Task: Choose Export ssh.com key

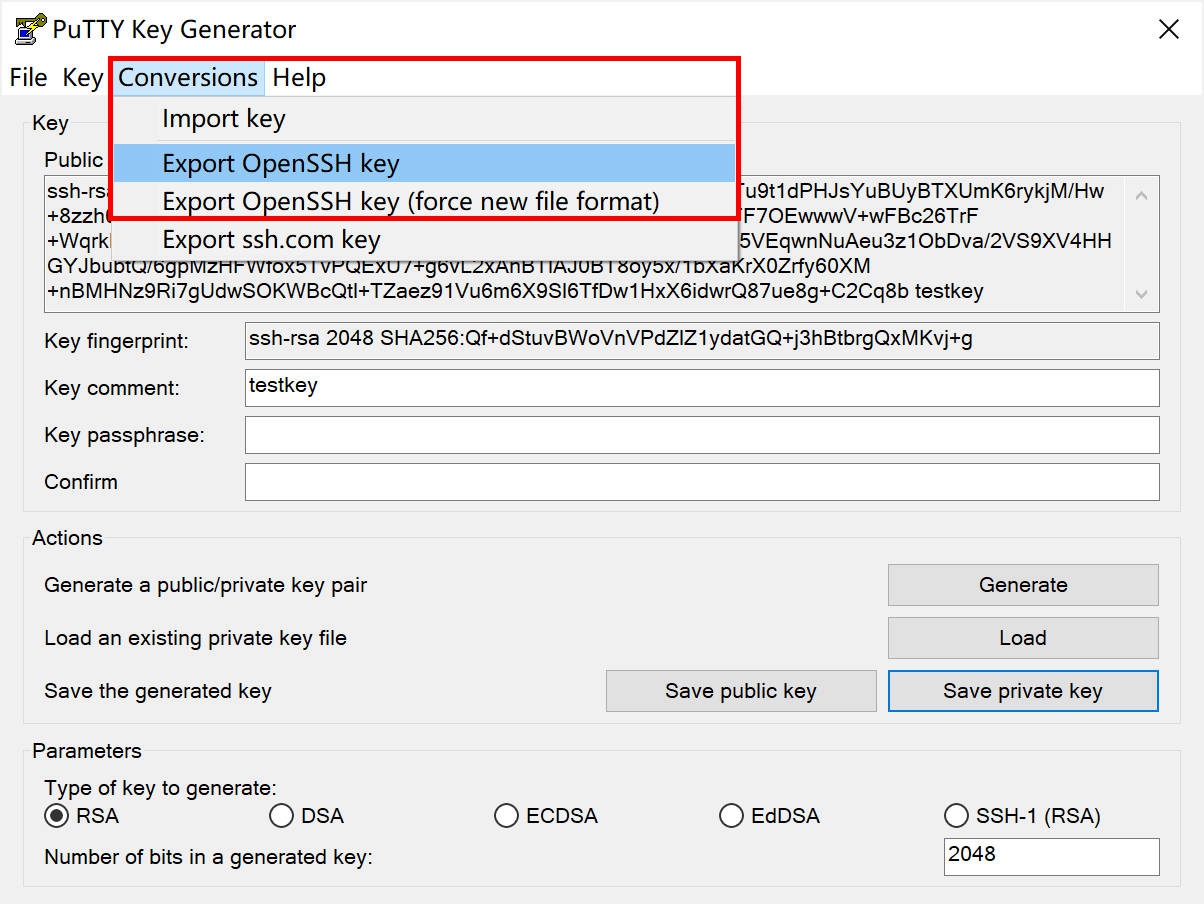Action: [x=424, y=239]
